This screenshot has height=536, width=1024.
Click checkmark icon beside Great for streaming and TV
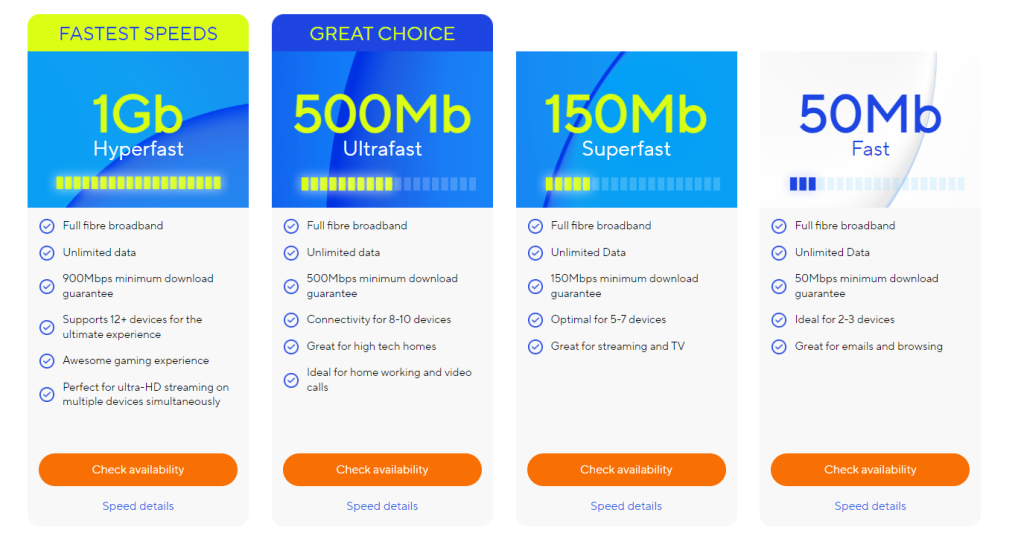536,347
